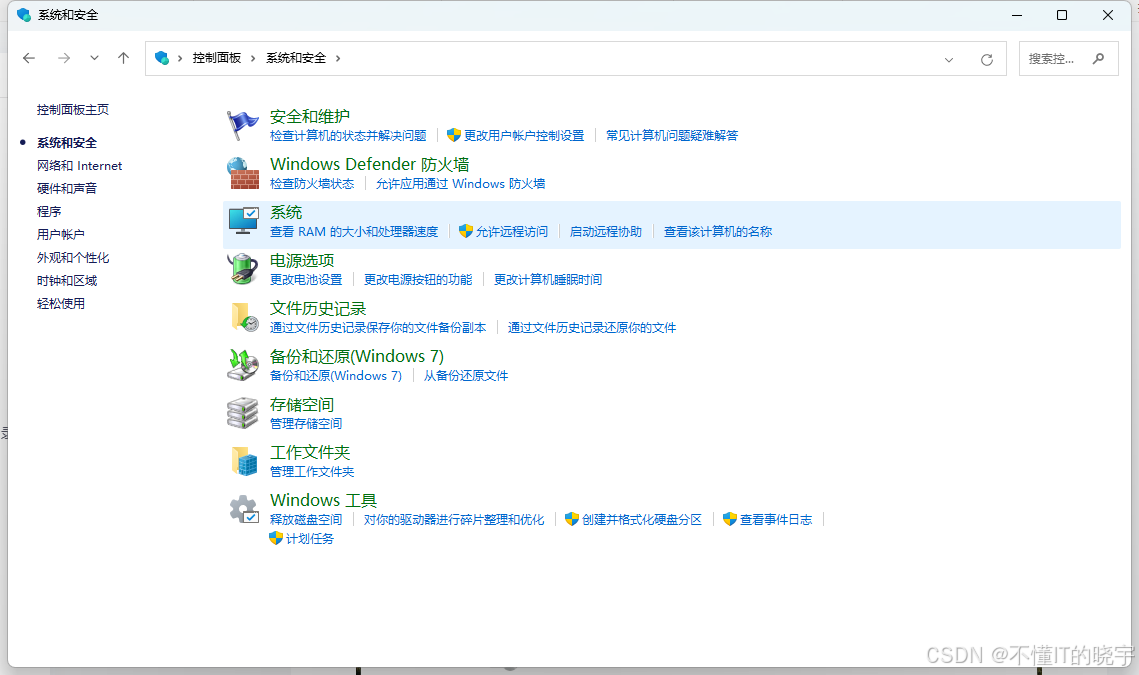Open the recent locations dropdown arrow
The image size is (1139, 675).
pyautogui.click(x=94, y=58)
